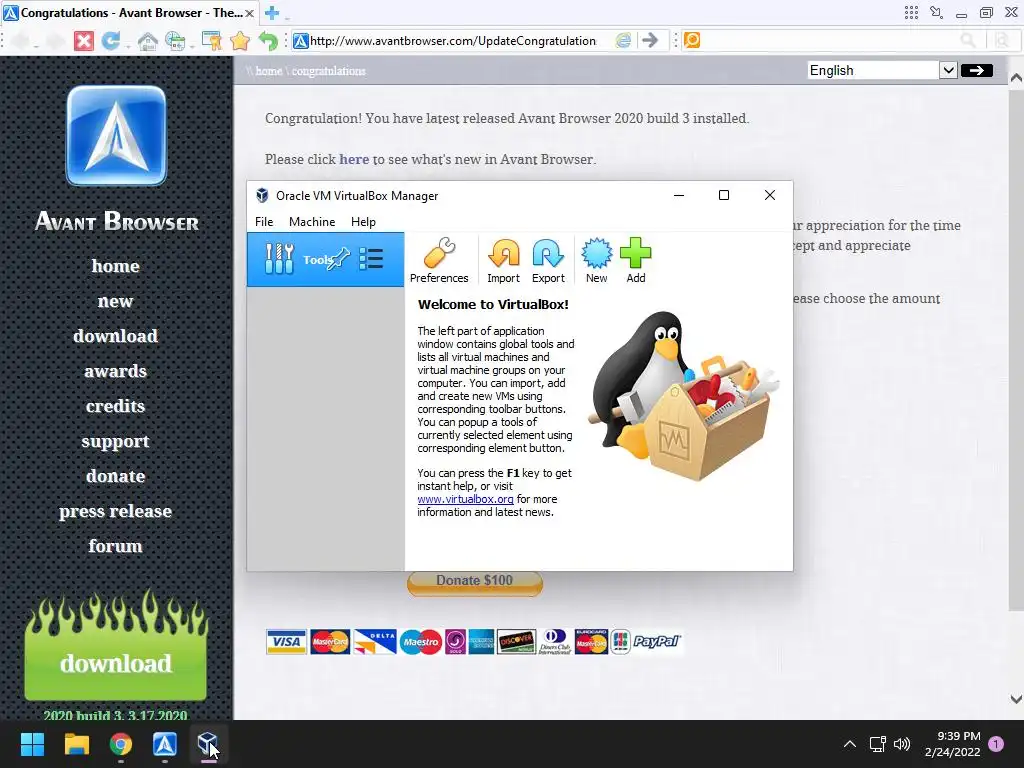Open the VirtualBox Help menu
Viewport: 1024px width, 768px height.
tap(363, 221)
